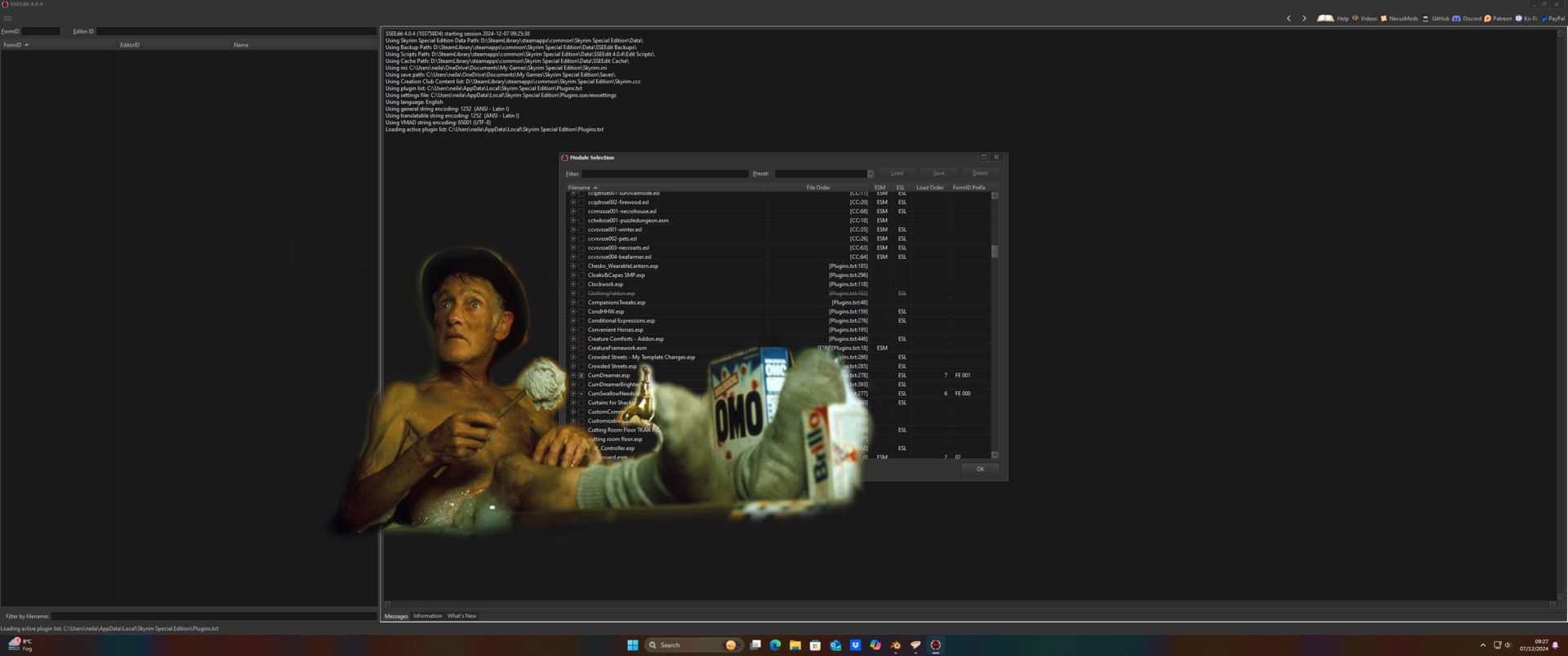This screenshot has width=1568, height=656.
Task: Check the Cloaks&Capes SMP.esp checkbox
Action: click(x=581, y=275)
